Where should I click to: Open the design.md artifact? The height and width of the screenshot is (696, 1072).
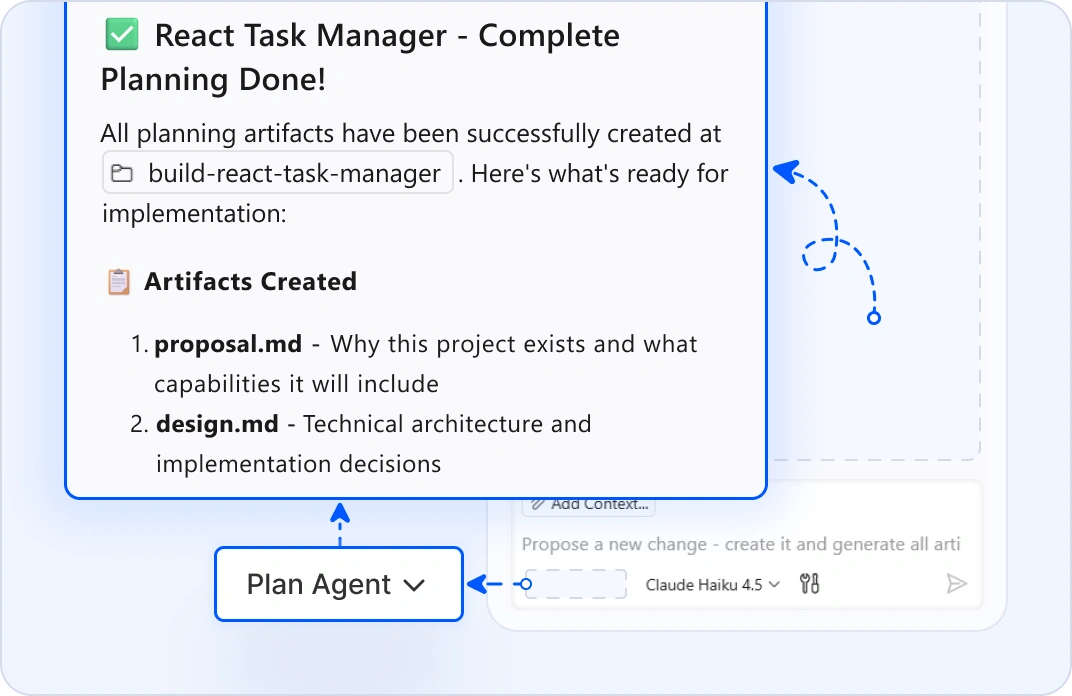(x=217, y=424)
